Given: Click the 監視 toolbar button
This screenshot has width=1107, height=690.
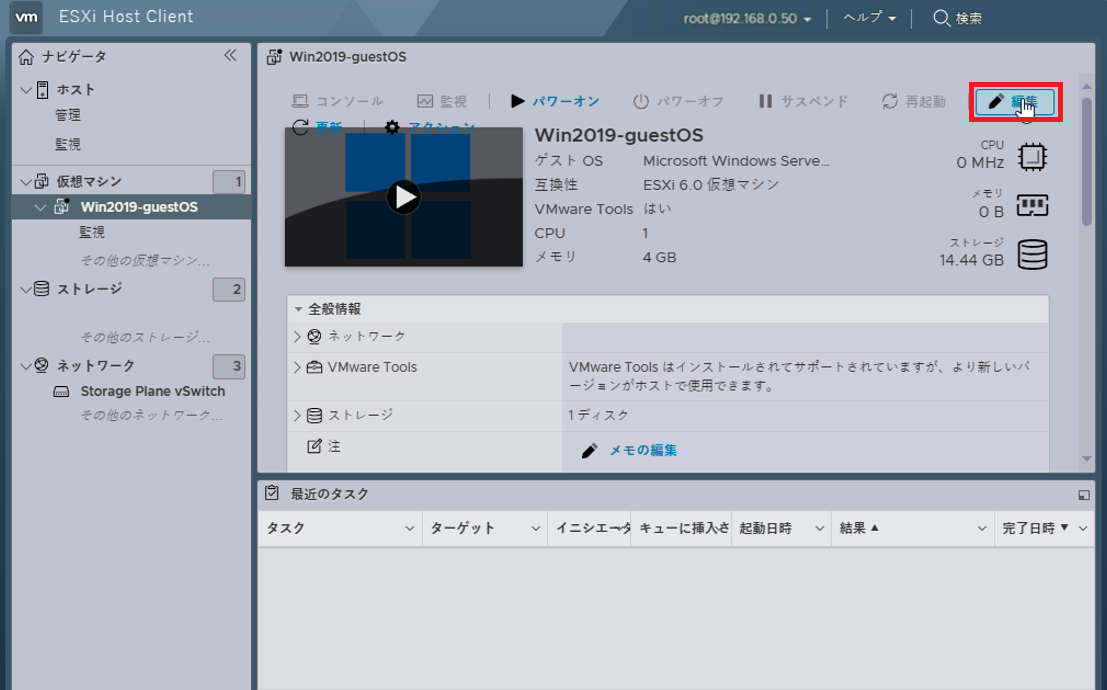Looking at the screenshot, I should [x=442, y=101].
